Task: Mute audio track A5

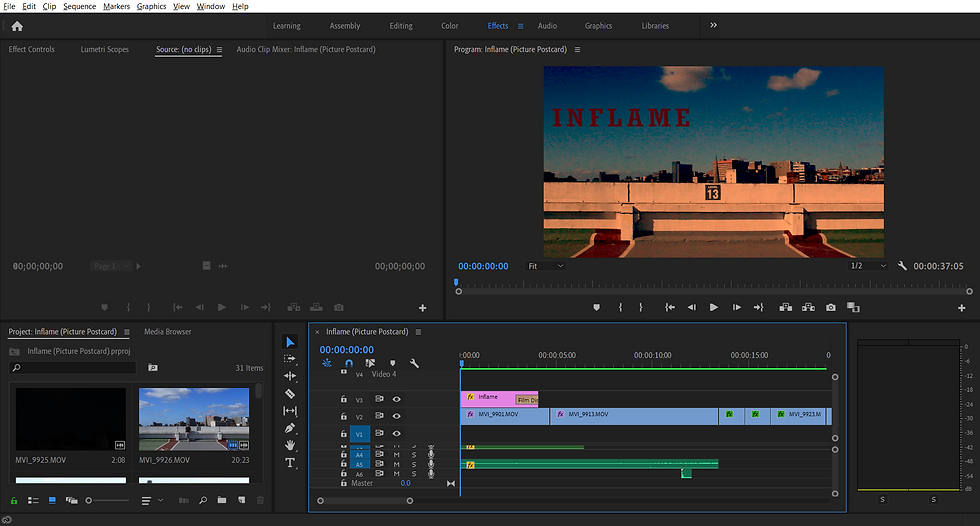Action: tap(396, 465)
